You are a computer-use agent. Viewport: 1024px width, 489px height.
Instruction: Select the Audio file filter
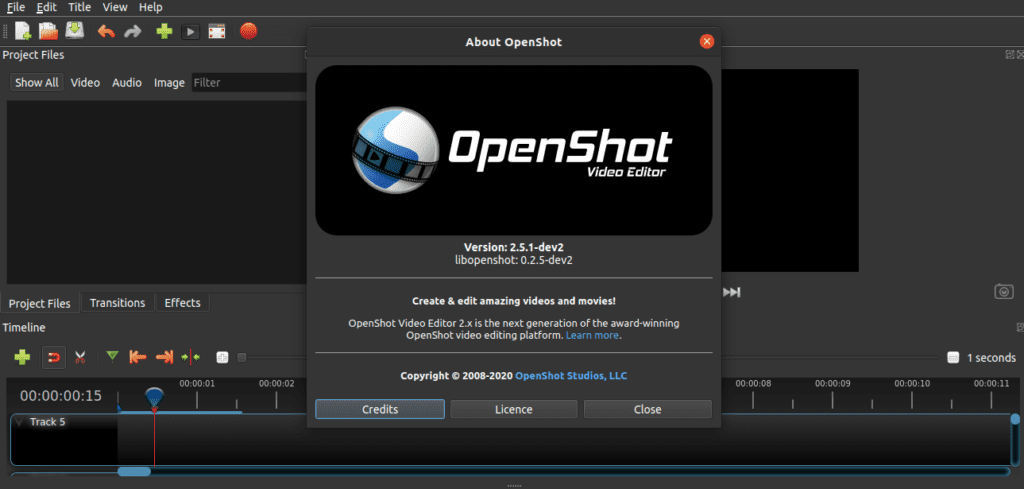click(x=127, y=83)
